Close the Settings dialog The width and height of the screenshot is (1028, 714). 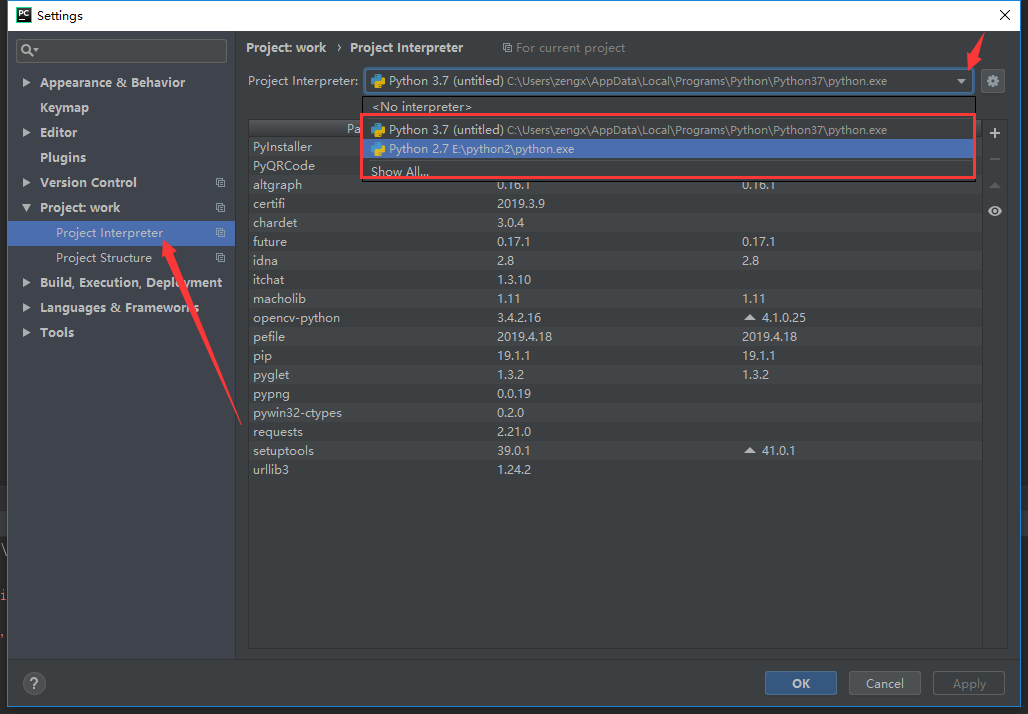tap(1004, 15)
